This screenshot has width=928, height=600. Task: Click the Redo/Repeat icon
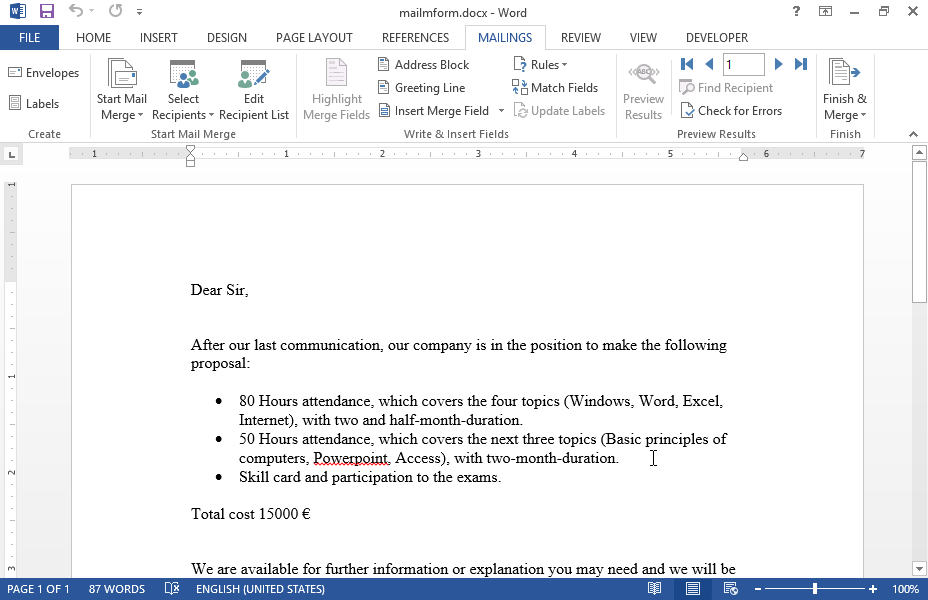point(115,11)
